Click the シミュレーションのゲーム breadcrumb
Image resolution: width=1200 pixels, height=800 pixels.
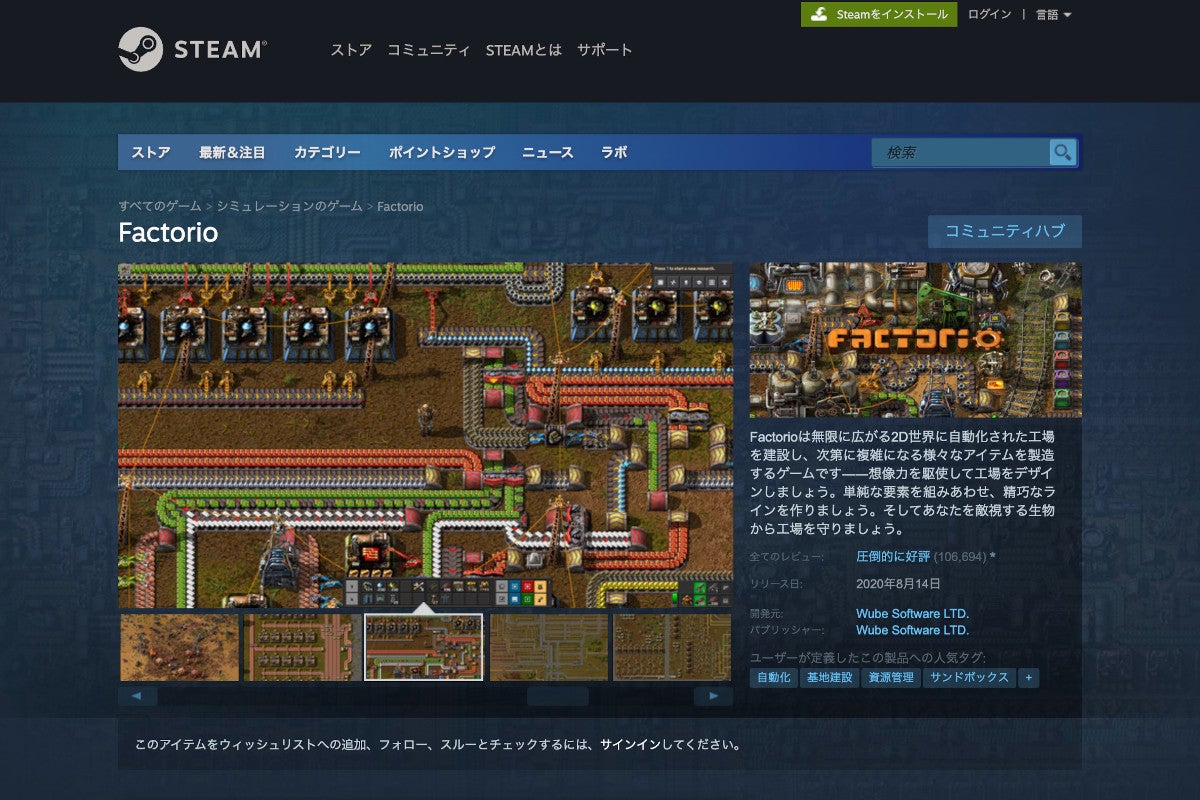290,206
